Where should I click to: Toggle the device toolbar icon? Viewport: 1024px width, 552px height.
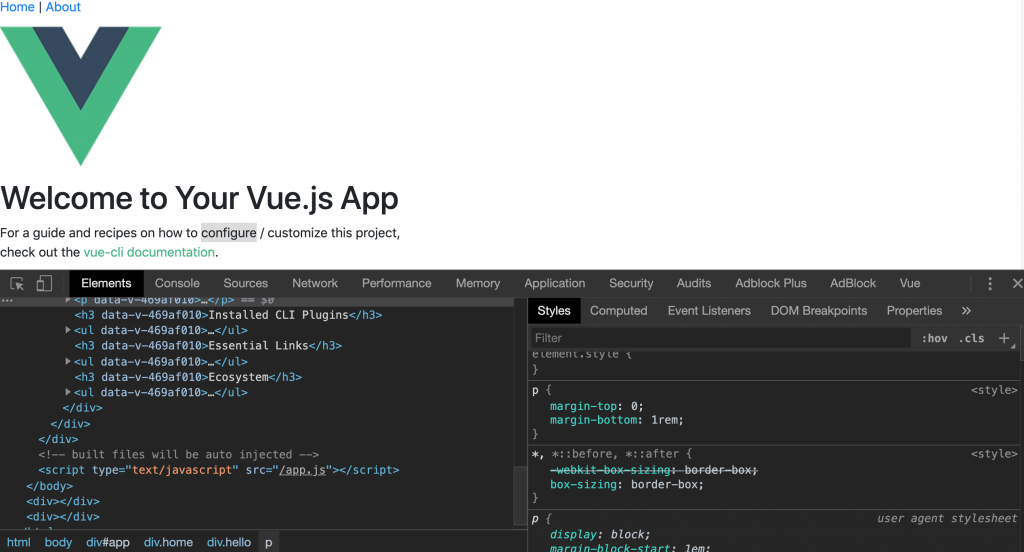point(44,284)
